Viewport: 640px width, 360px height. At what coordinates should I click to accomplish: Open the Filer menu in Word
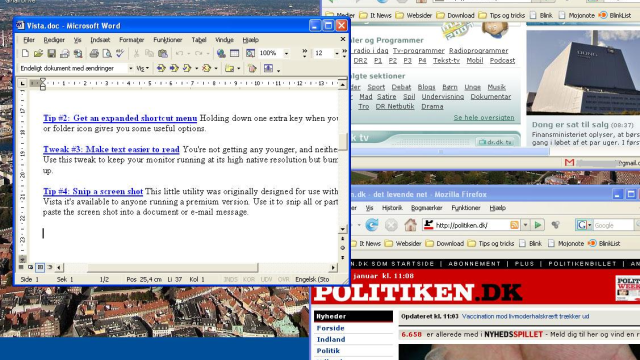(x=29, y=40)
